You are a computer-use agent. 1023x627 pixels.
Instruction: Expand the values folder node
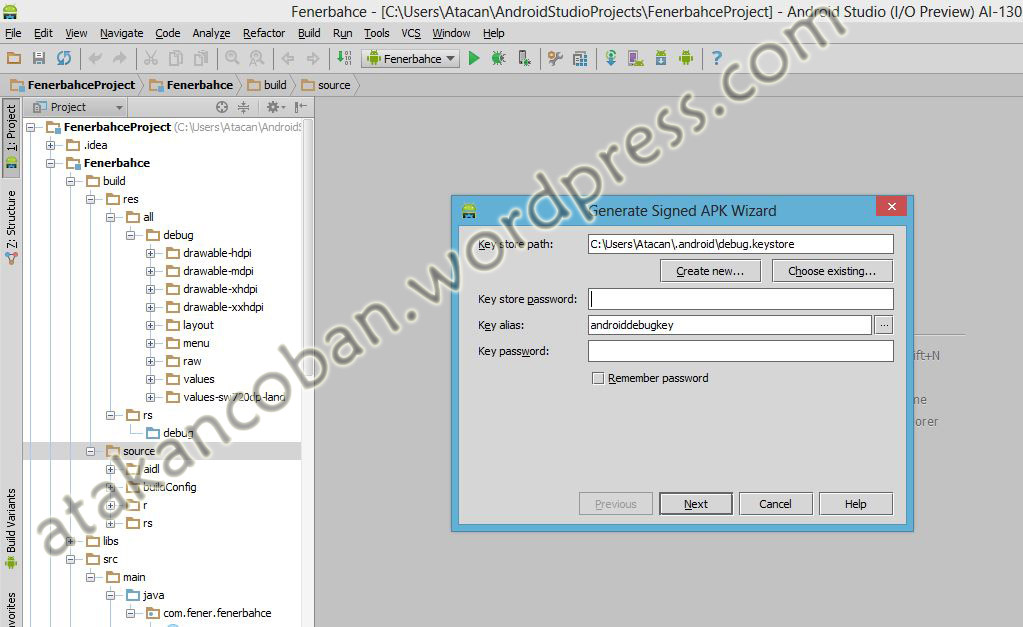coord(151,379)
